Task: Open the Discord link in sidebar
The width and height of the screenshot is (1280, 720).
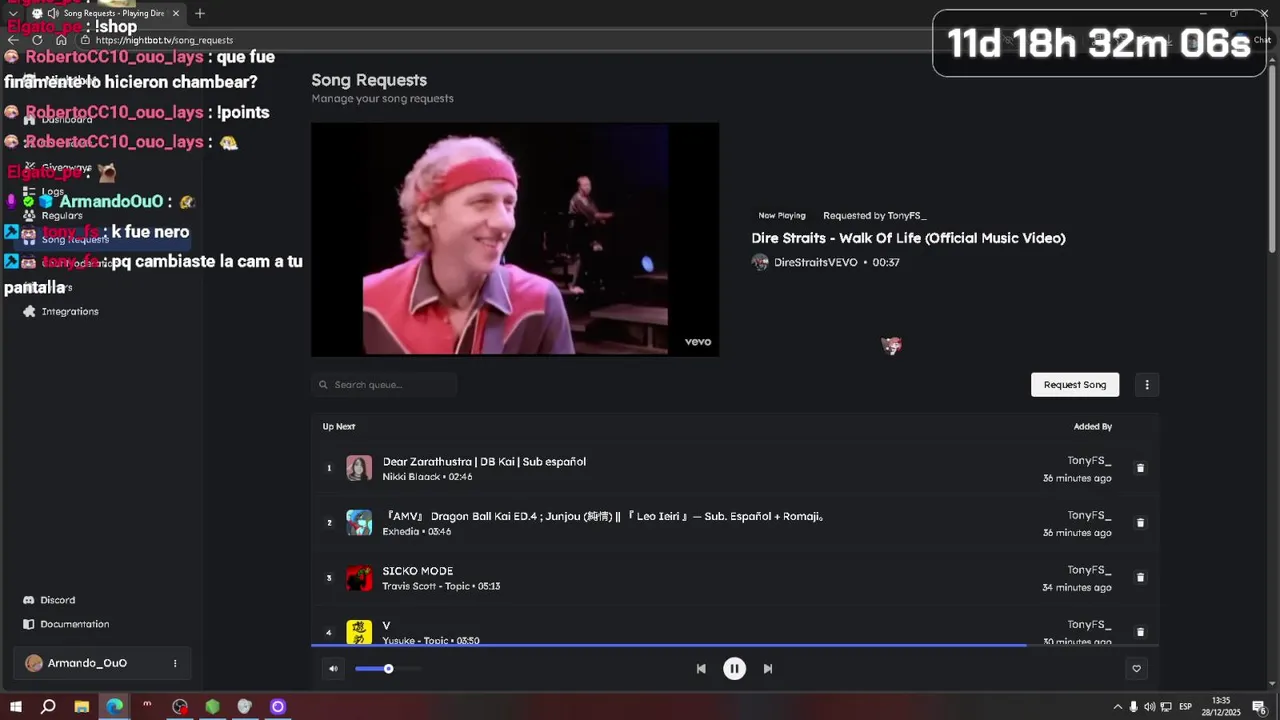Action: (57, 600)
